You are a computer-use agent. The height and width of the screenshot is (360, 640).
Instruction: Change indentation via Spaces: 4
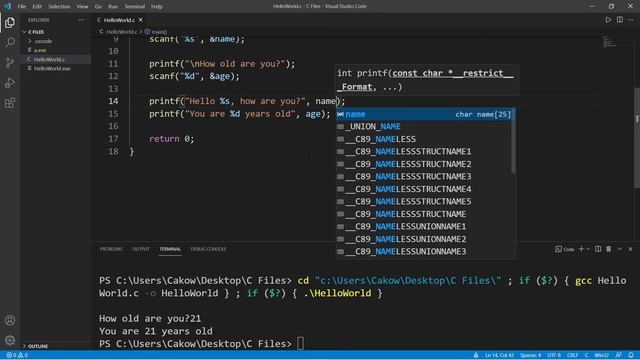tap(530, 355)
